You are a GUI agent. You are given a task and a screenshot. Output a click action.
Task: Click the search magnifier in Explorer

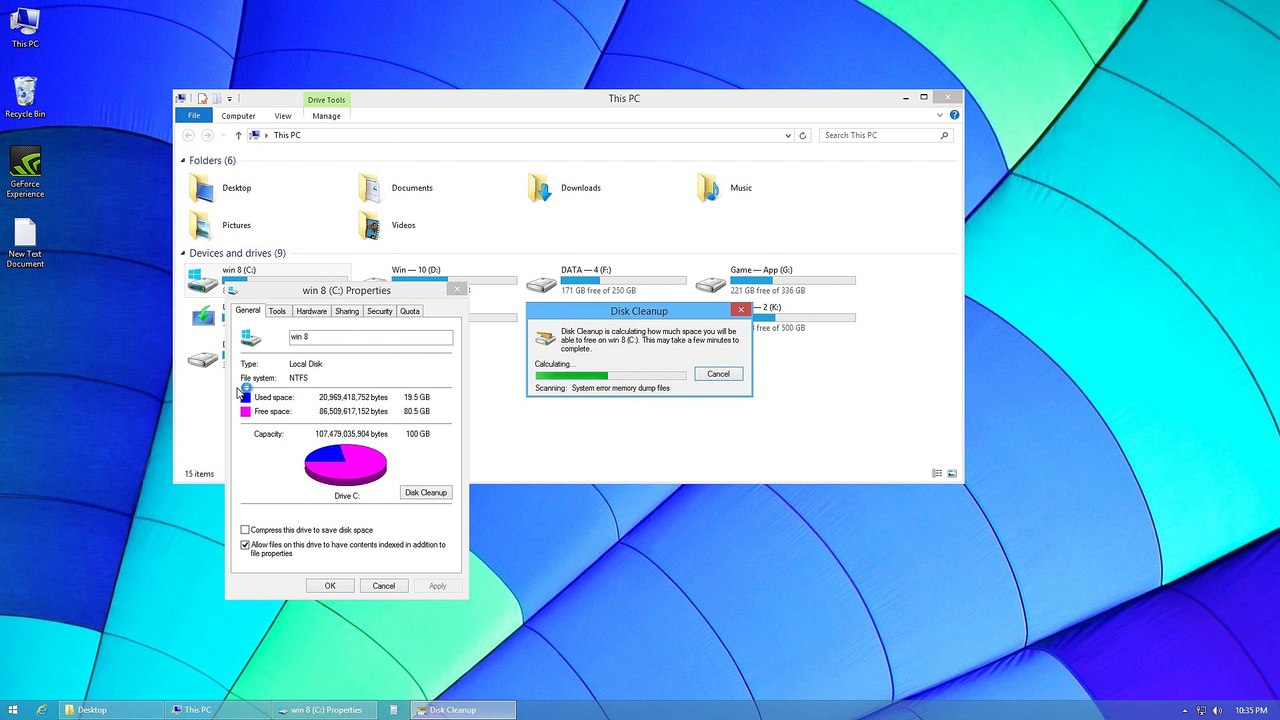point(944,135)
